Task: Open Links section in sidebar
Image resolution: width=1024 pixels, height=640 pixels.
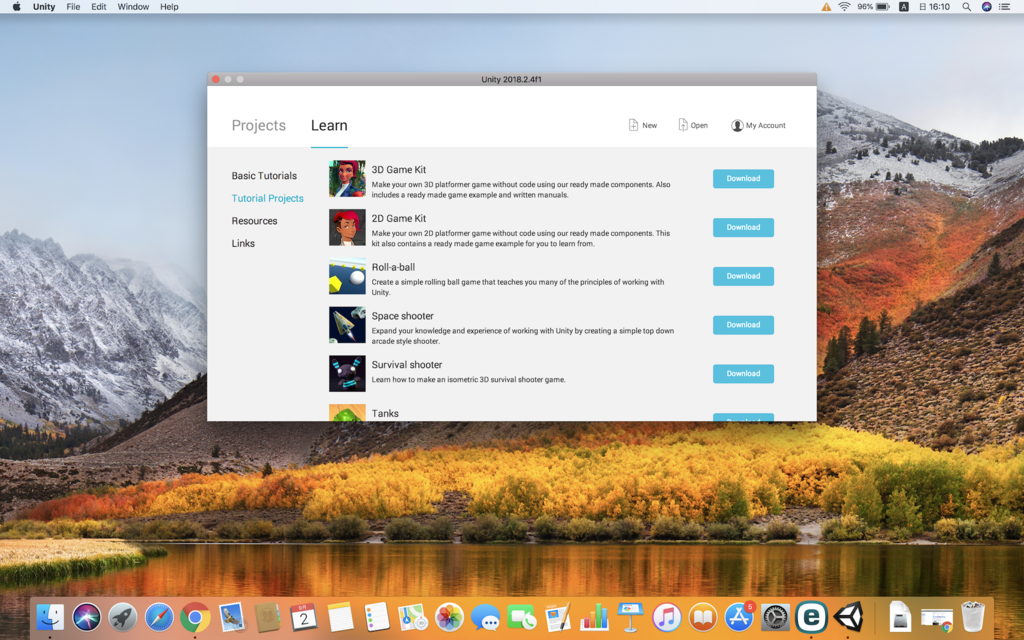Action: click(243, 243)
